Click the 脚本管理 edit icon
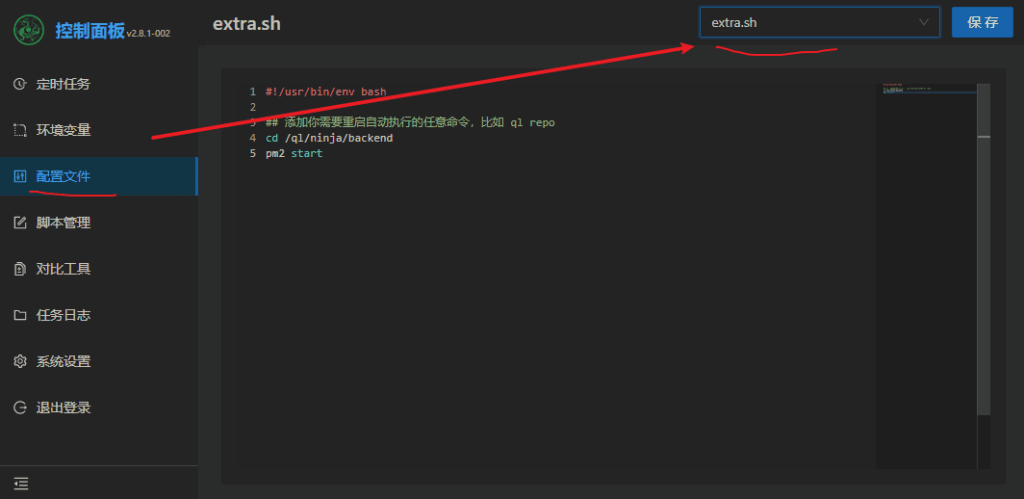This screenshot has width=1024, height=499. pyautogui.click(x=20, y=223)
